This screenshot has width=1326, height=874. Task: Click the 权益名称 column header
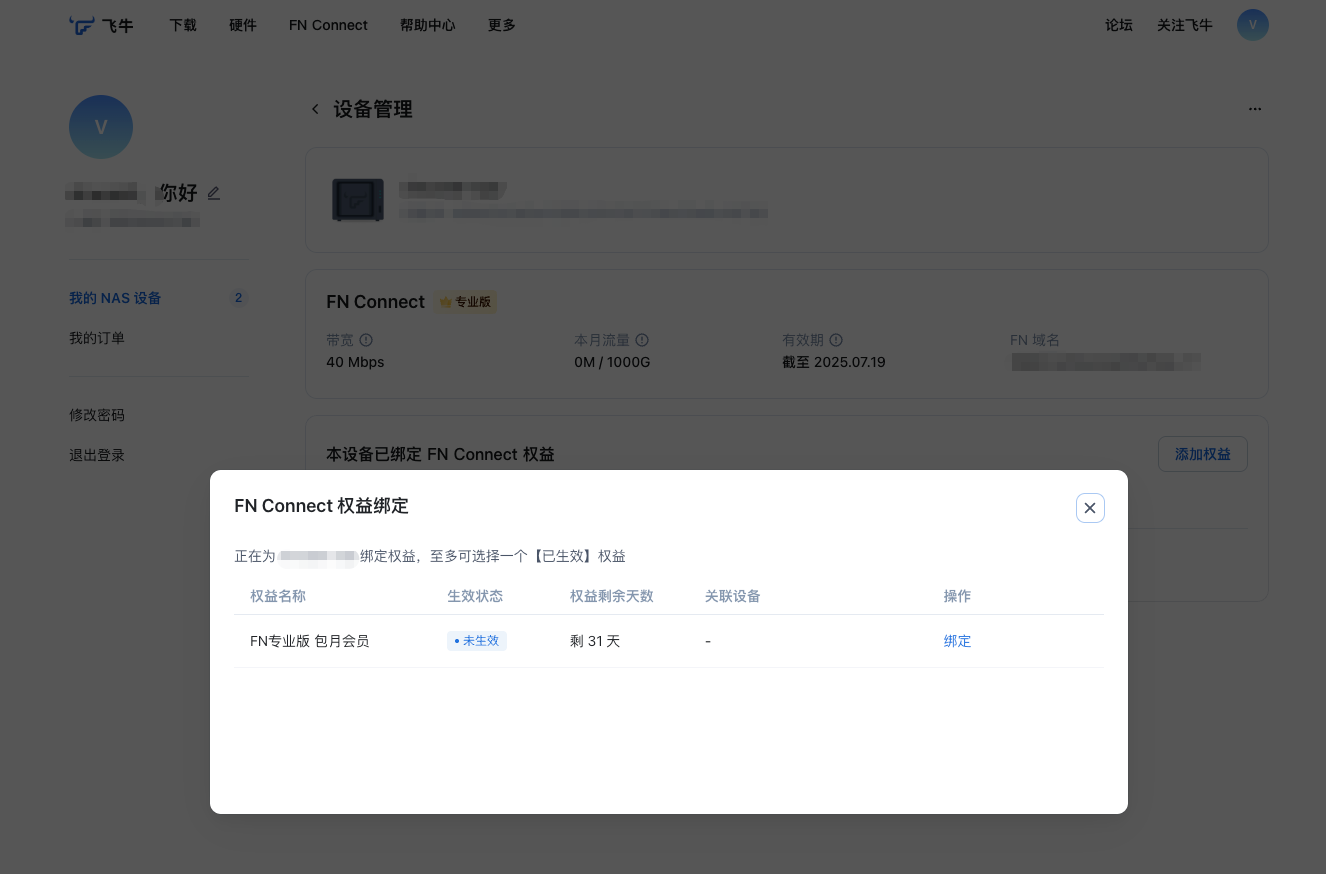click(x=278, y=596)
